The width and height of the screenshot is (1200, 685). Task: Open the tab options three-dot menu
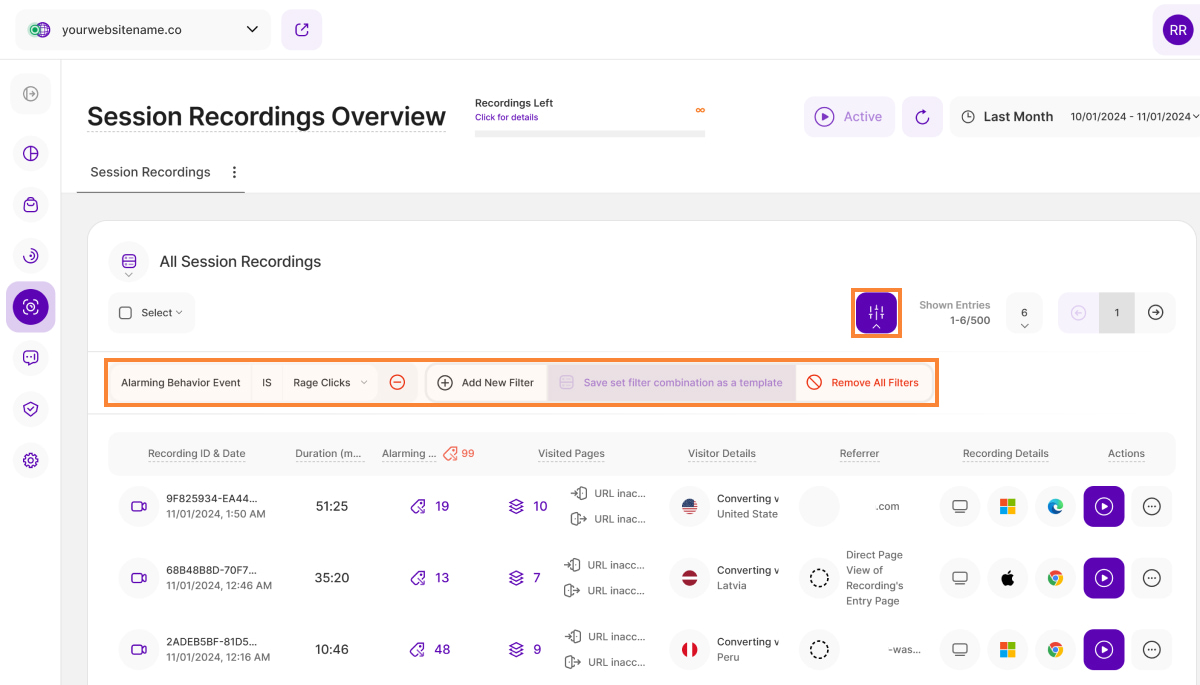click(235, 172)
